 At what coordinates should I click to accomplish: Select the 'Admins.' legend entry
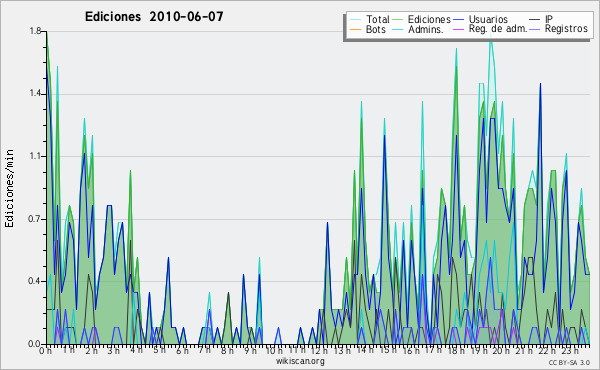point(426,29)
